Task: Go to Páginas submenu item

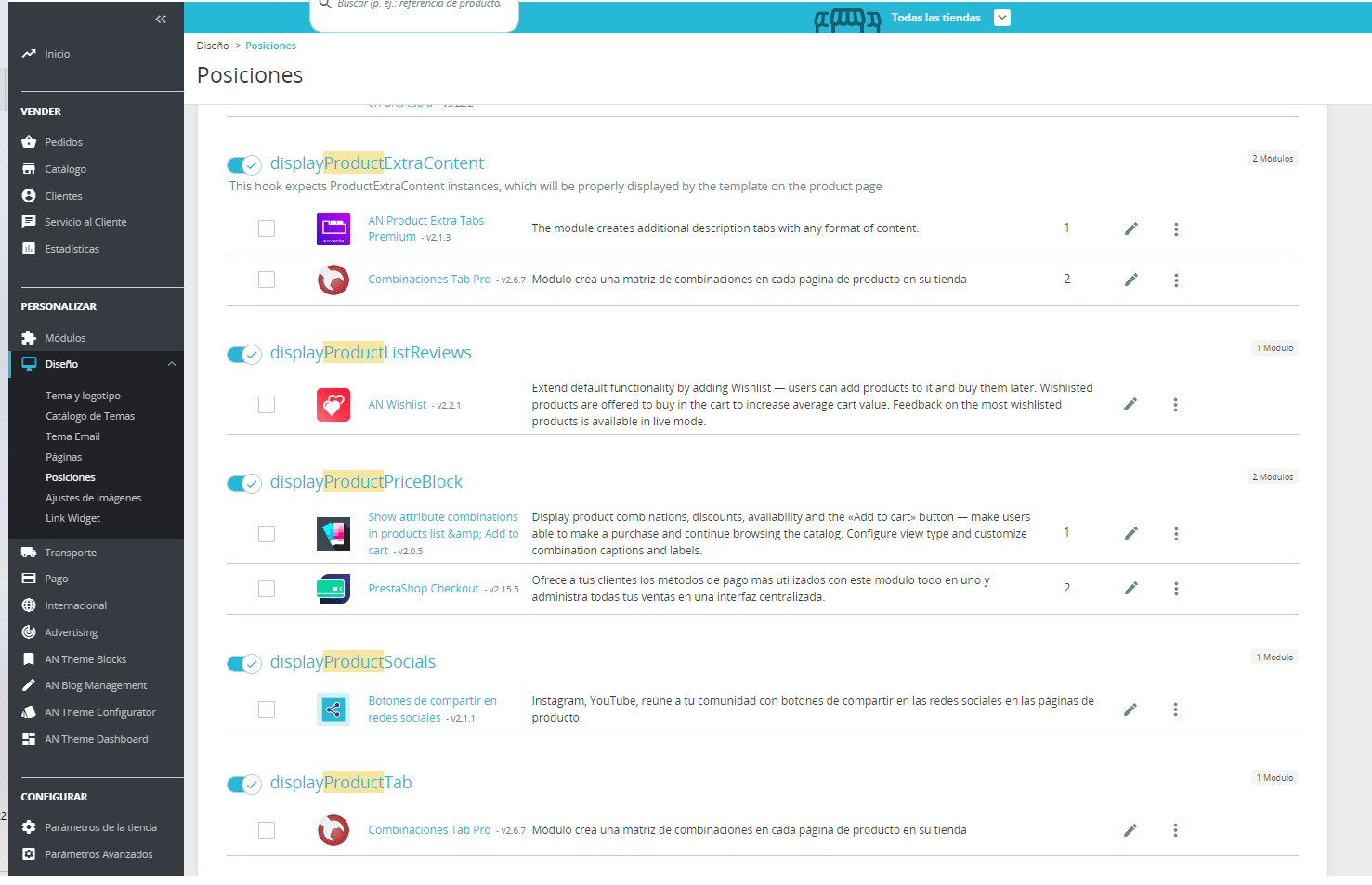Action: [63, 457]
